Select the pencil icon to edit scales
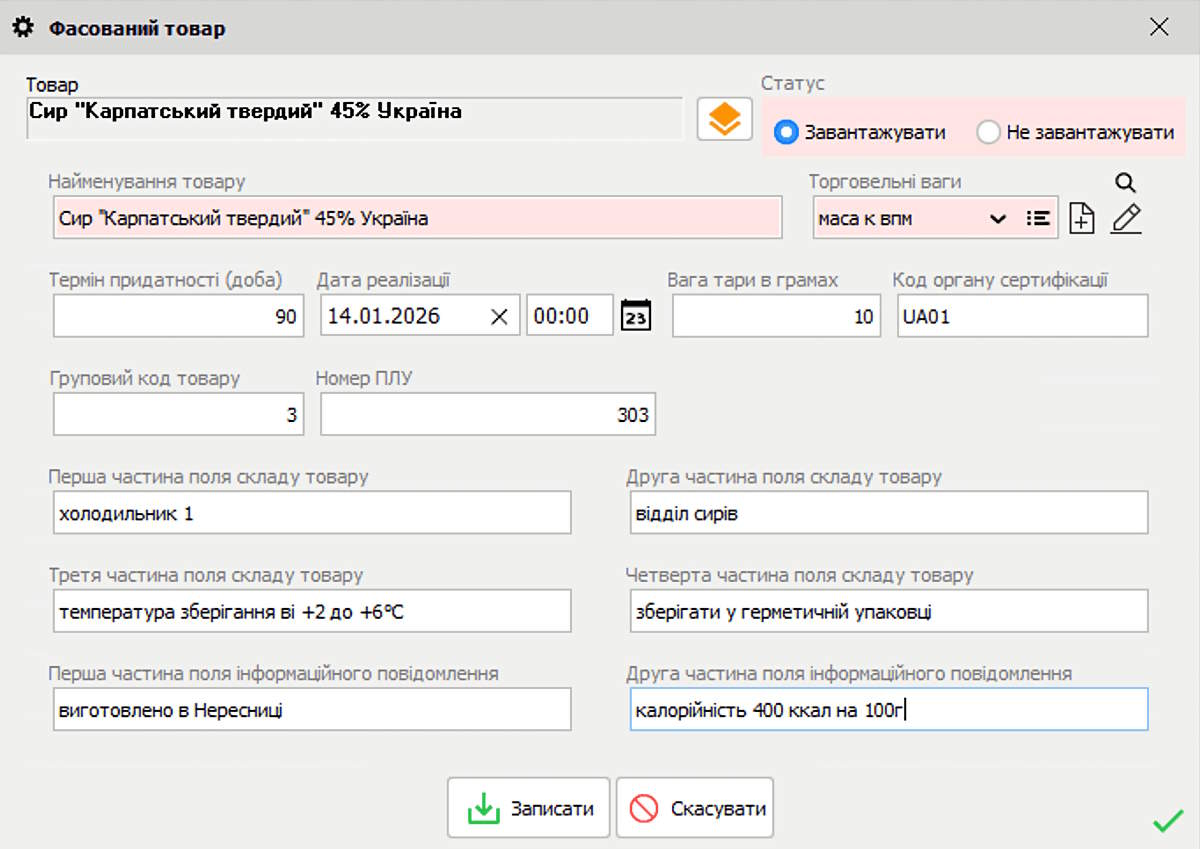This screenshot has width=1200, height=849. coord(1126,218)
